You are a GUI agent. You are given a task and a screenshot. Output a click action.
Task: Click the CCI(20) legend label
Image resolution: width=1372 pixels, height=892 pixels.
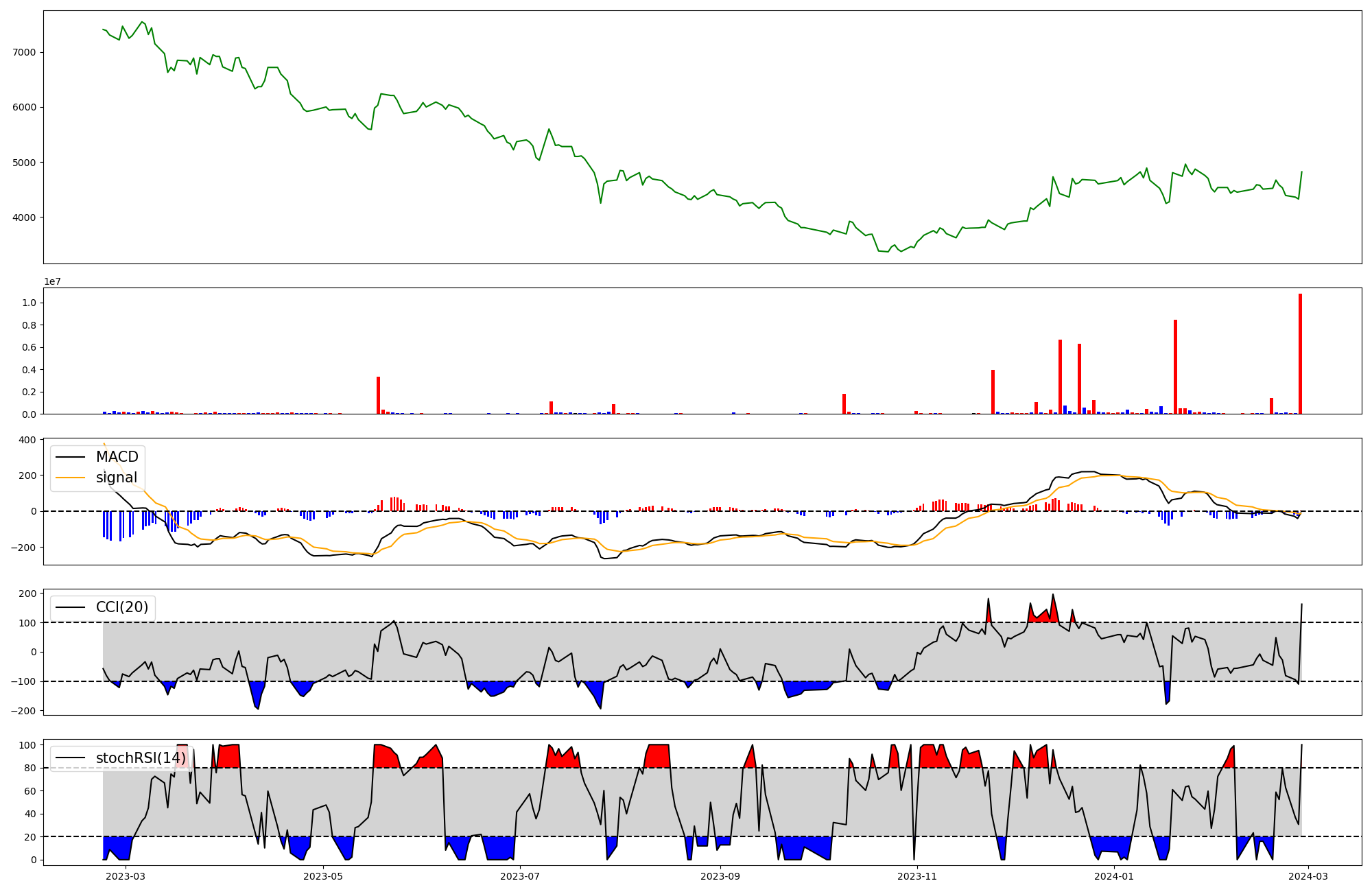click(121, 607)
